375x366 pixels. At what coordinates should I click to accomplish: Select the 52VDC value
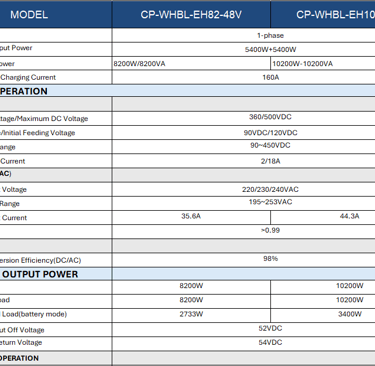click(x=270, y=328)
